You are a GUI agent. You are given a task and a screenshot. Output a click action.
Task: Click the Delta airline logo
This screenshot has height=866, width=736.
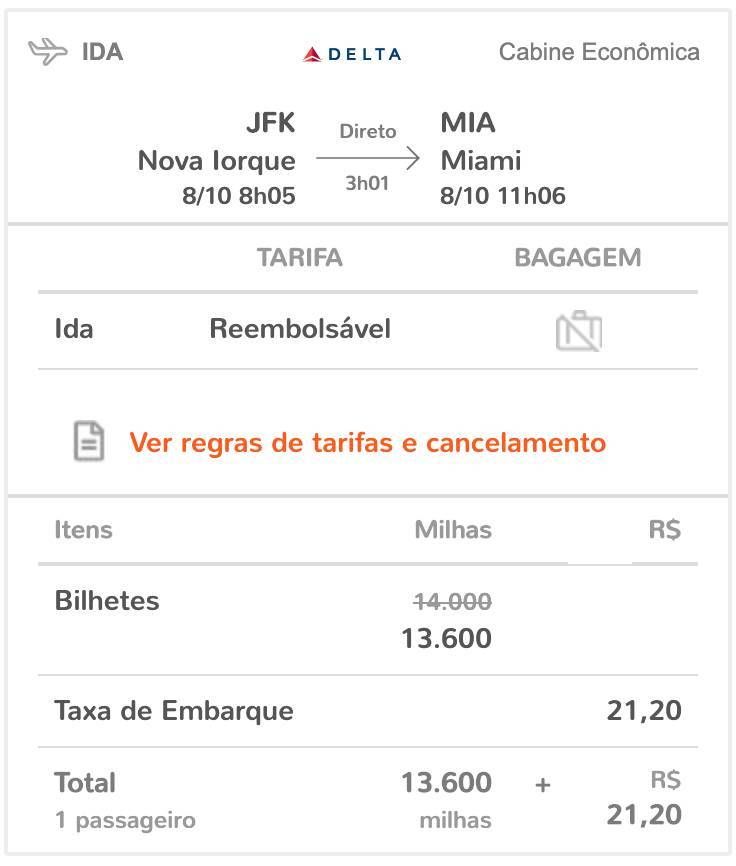(x=352, y=54)
